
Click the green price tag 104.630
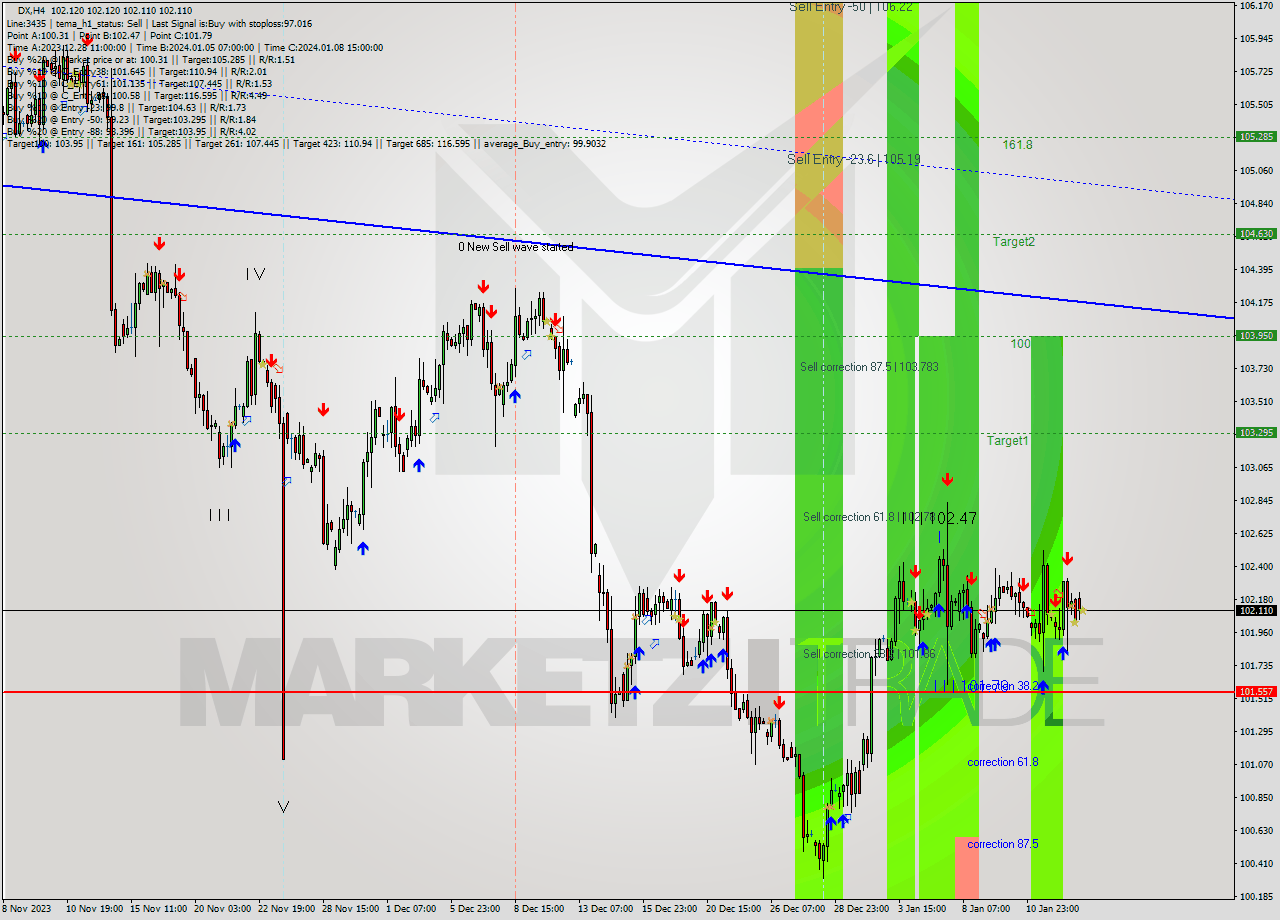tap(1256, 234)
